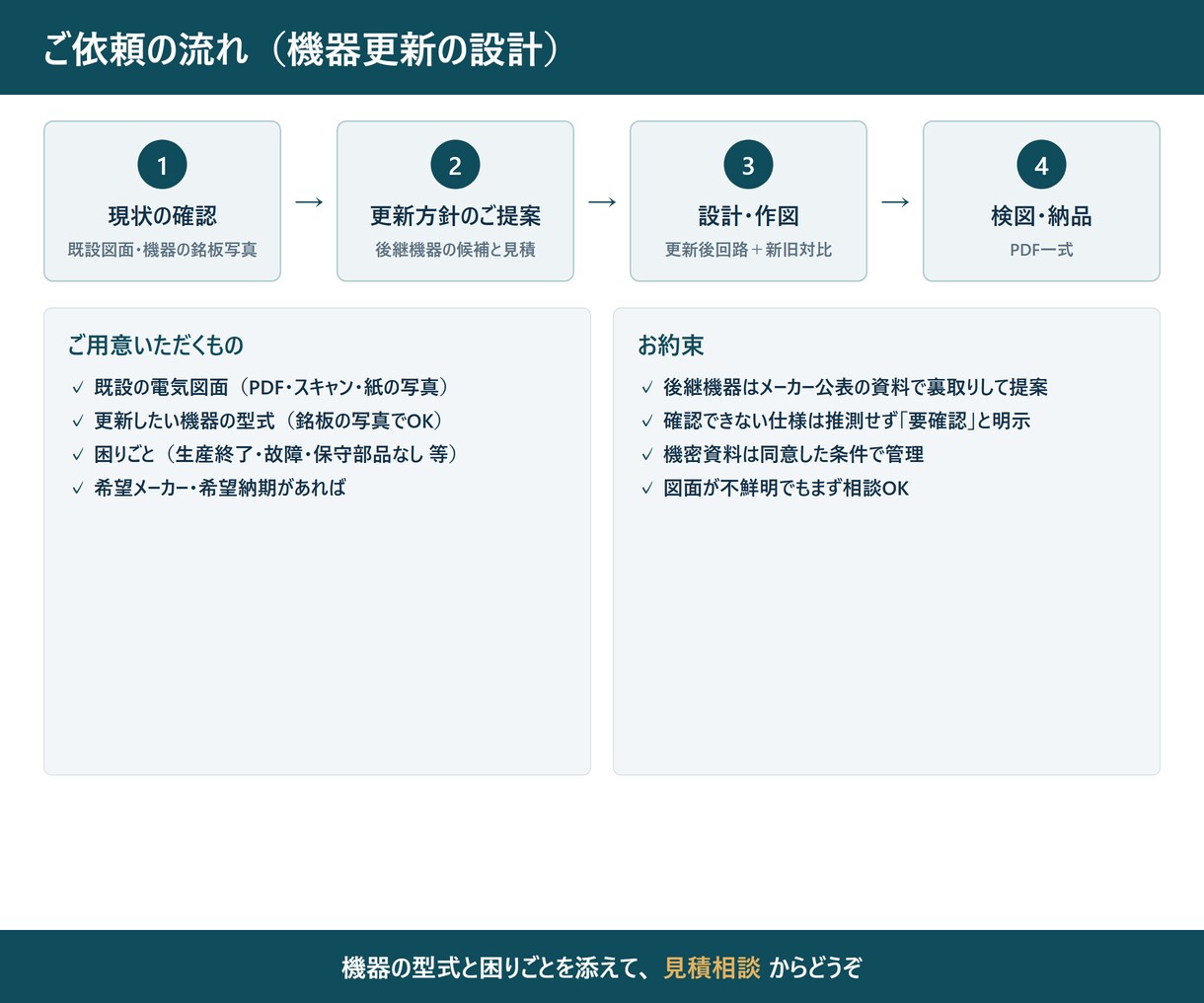Click the step 1 number circle

click(x=163, y=165)
